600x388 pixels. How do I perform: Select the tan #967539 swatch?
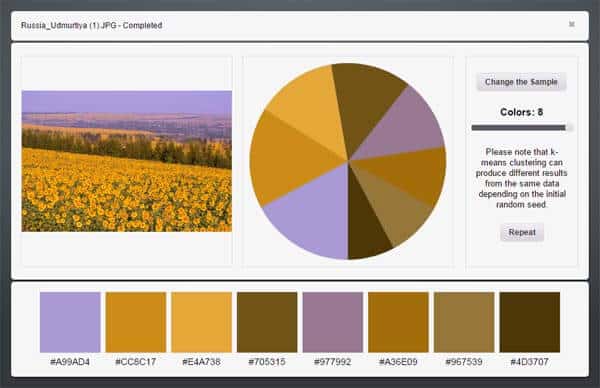coord(464,322)
